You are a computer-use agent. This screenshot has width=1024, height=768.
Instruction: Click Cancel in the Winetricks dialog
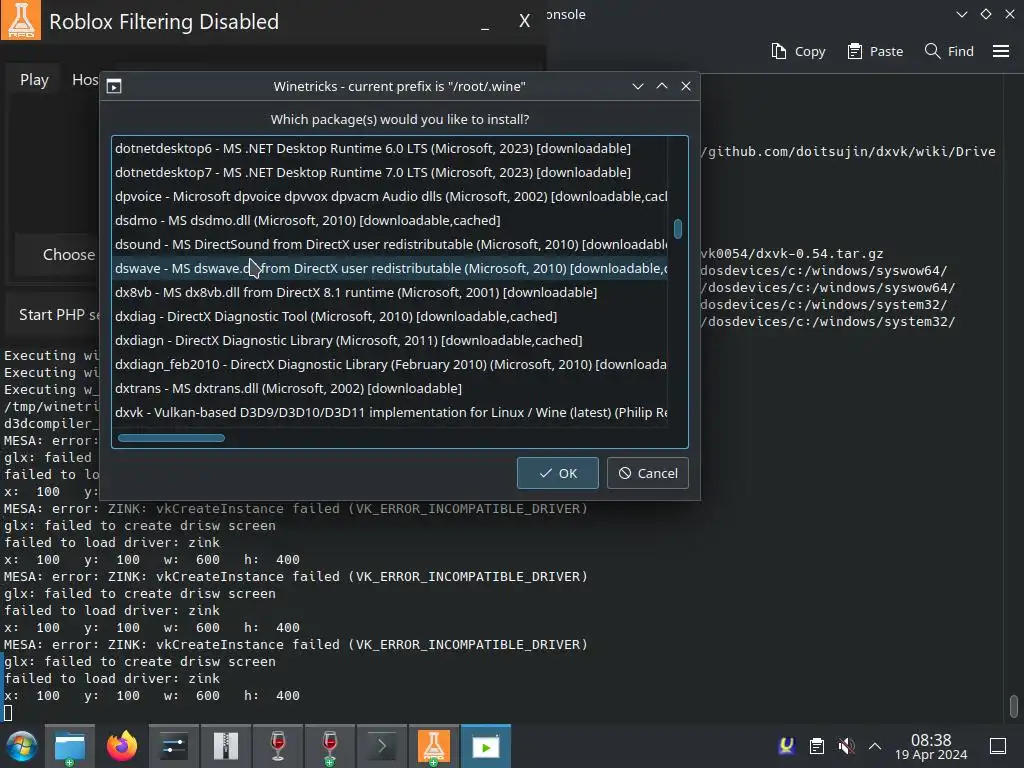(x=648, y=473)
